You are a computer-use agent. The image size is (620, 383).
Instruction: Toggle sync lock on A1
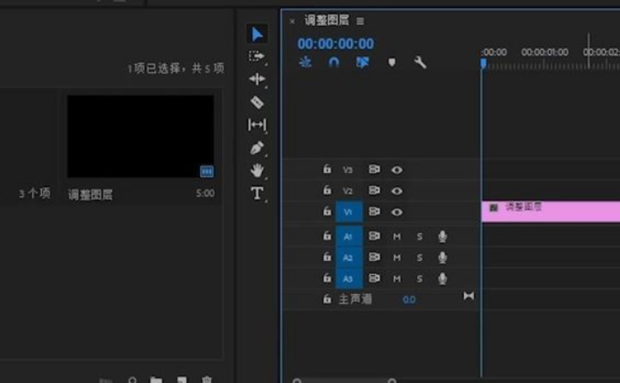[x=374, y=236]
